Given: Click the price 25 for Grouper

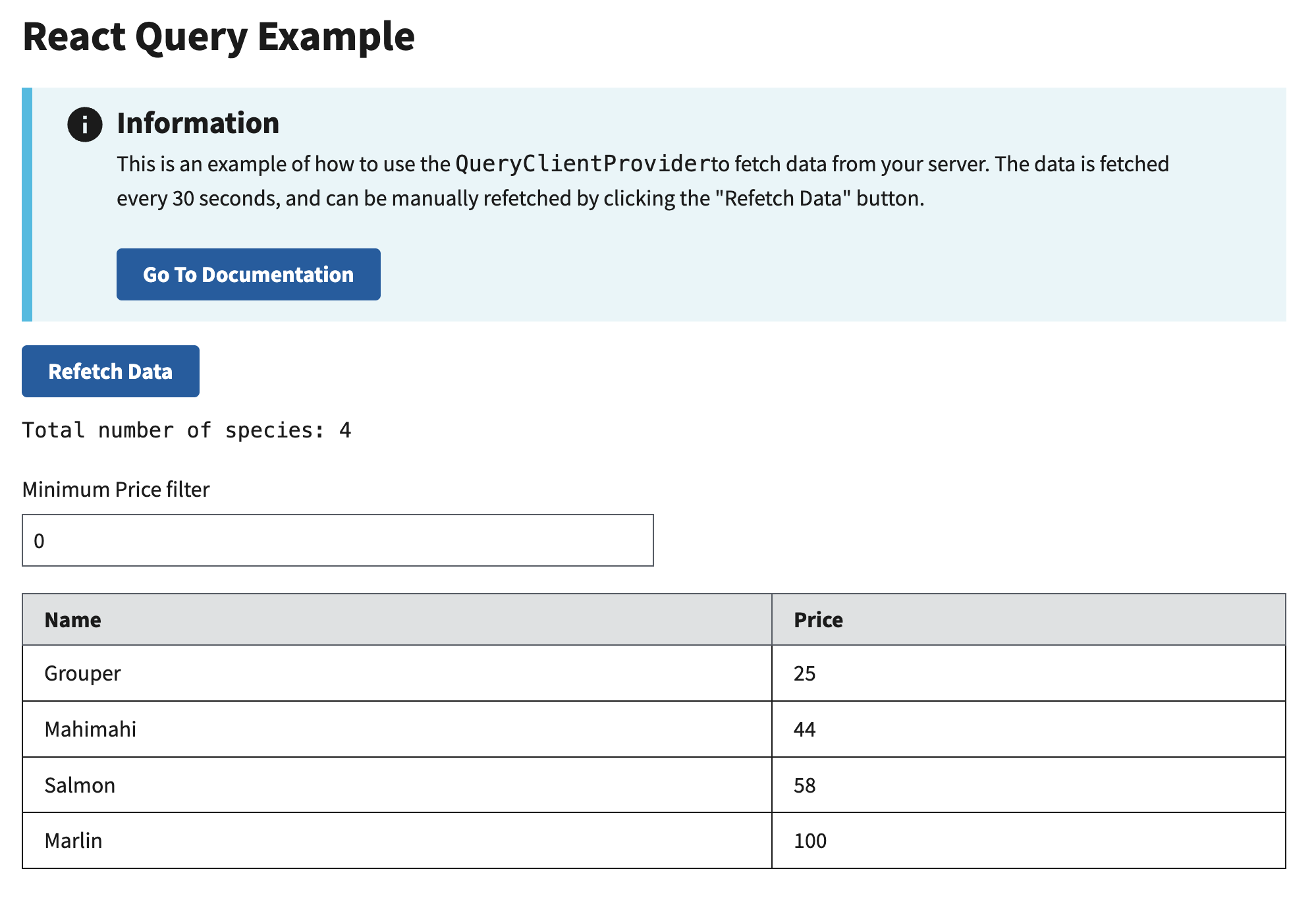Looking at the screenshot, I should pyautogui.click(x=805, y=673).
